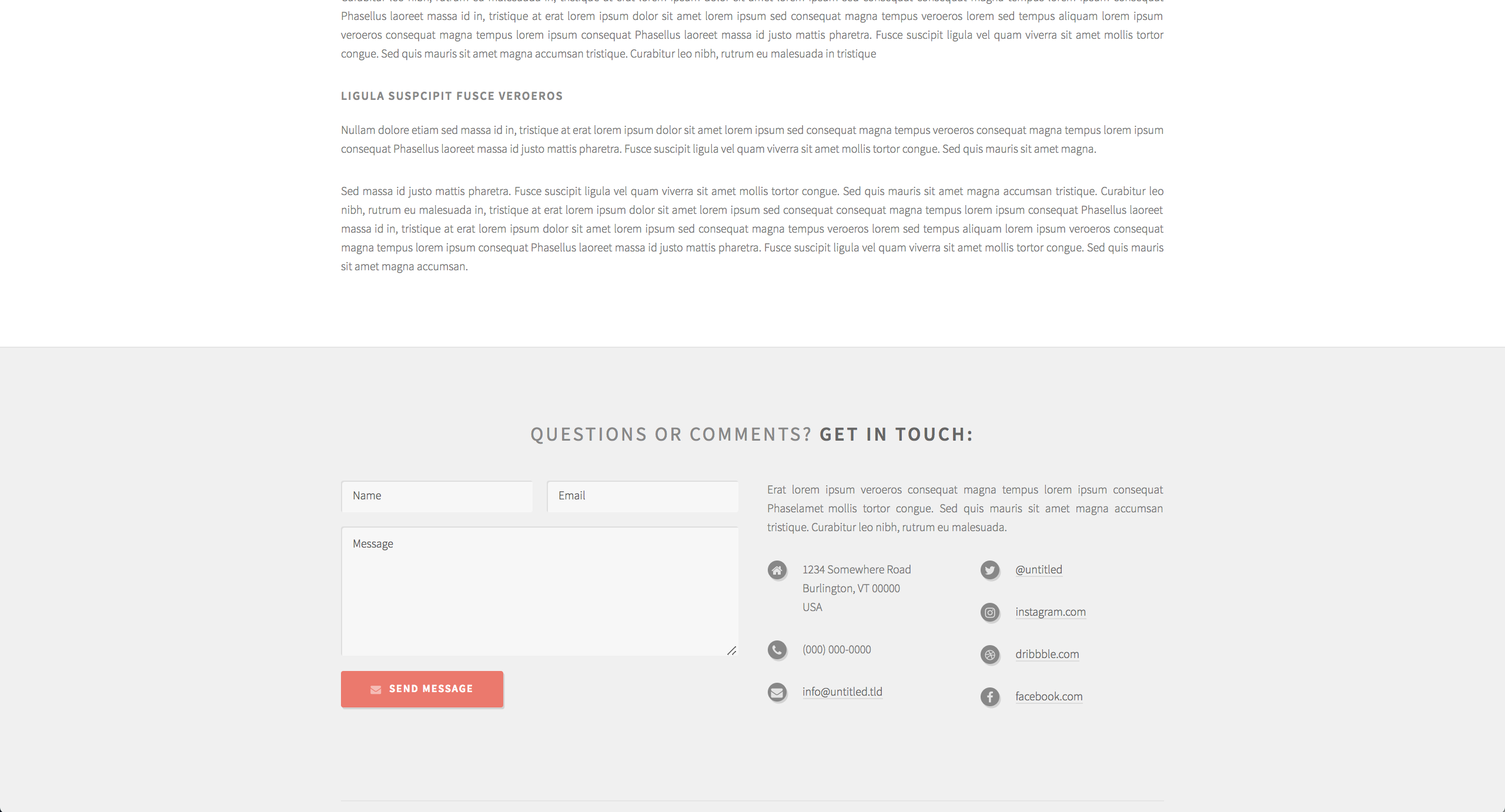
Task: Open the info@untitled.tld email link
Action: point(842,692)
